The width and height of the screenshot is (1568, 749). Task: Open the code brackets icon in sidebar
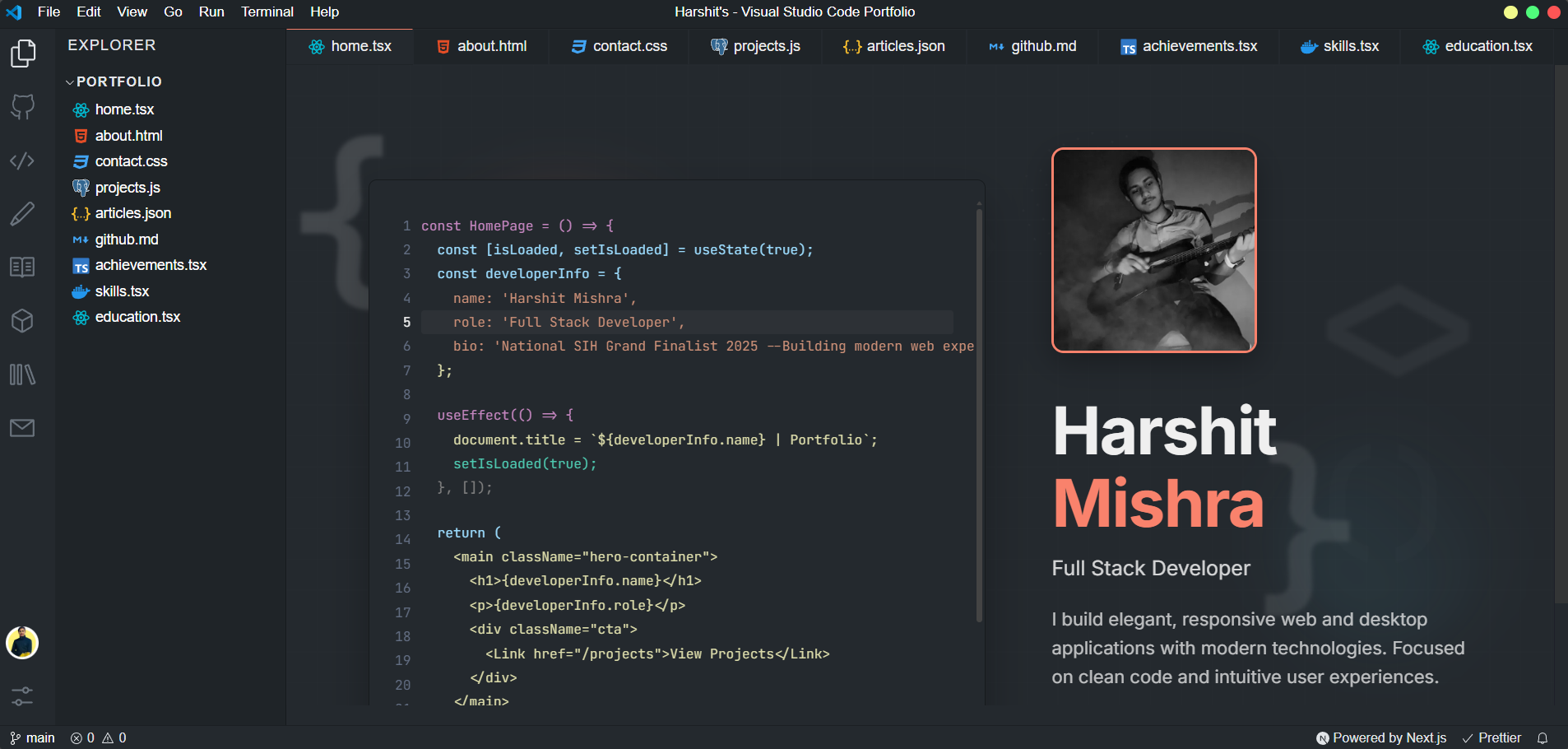(23, 160)
